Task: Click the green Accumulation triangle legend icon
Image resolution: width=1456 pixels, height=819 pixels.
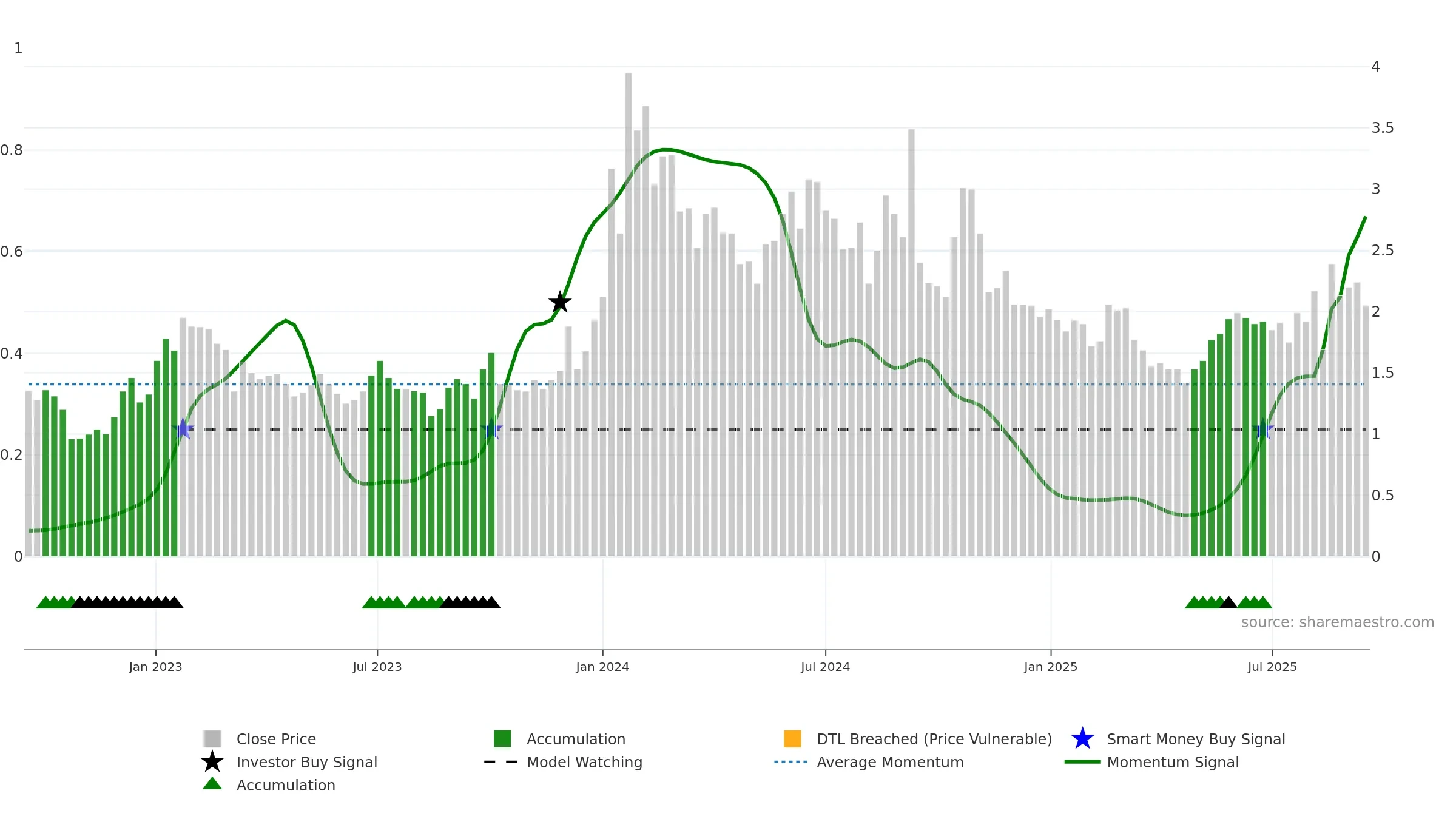Action: coord(212,783)
